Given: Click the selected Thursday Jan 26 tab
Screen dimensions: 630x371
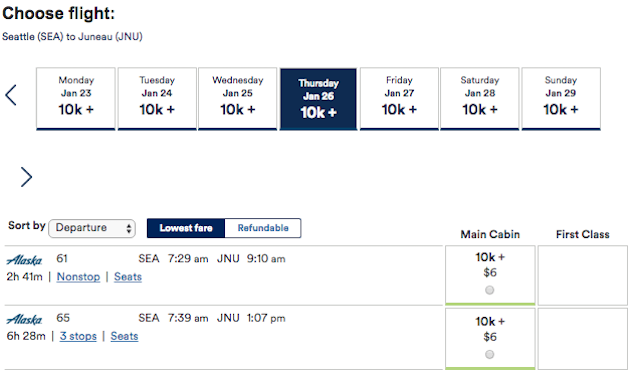Looking at the screenshot, I should 318,99.
